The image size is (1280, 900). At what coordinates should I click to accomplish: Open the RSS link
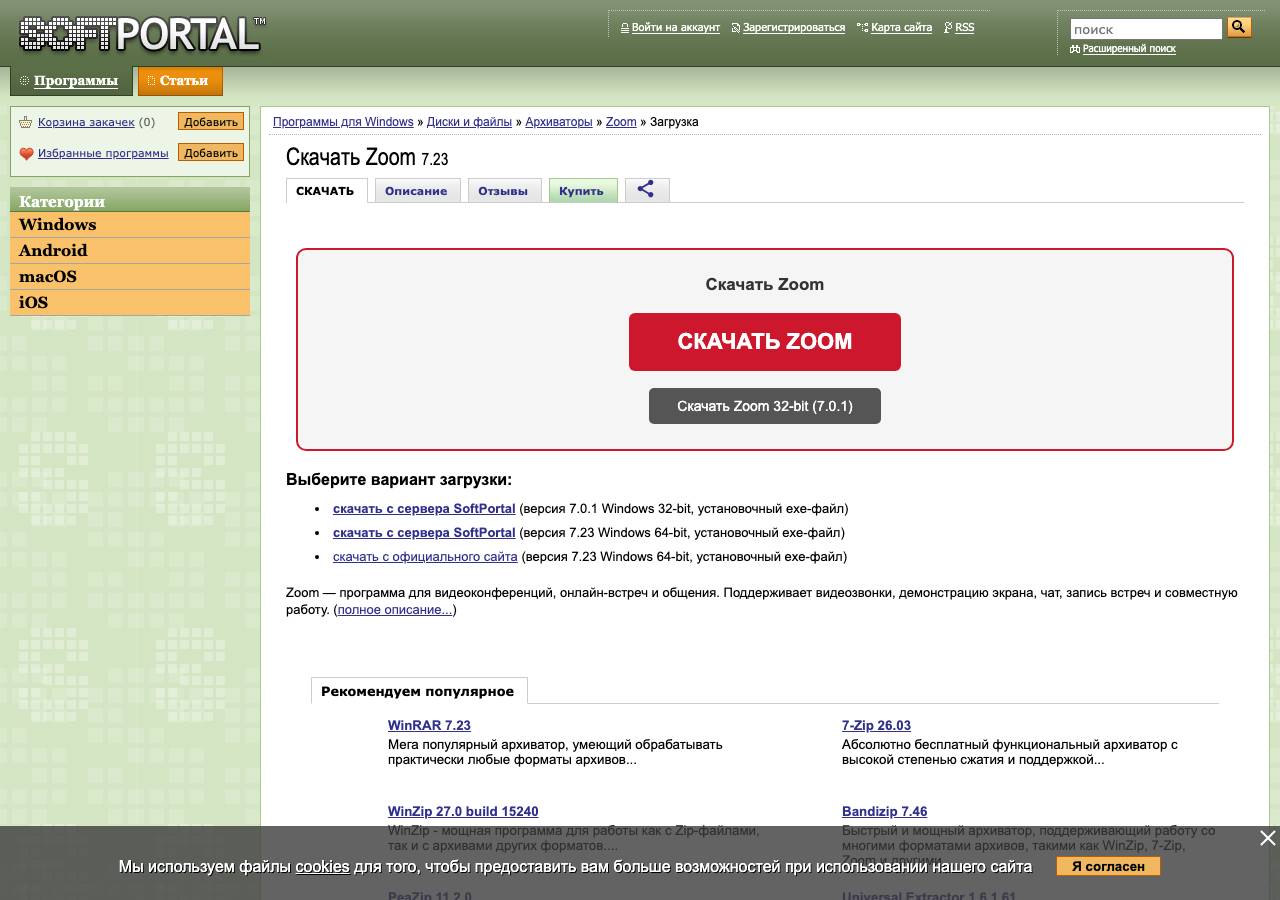coord(965,28)
